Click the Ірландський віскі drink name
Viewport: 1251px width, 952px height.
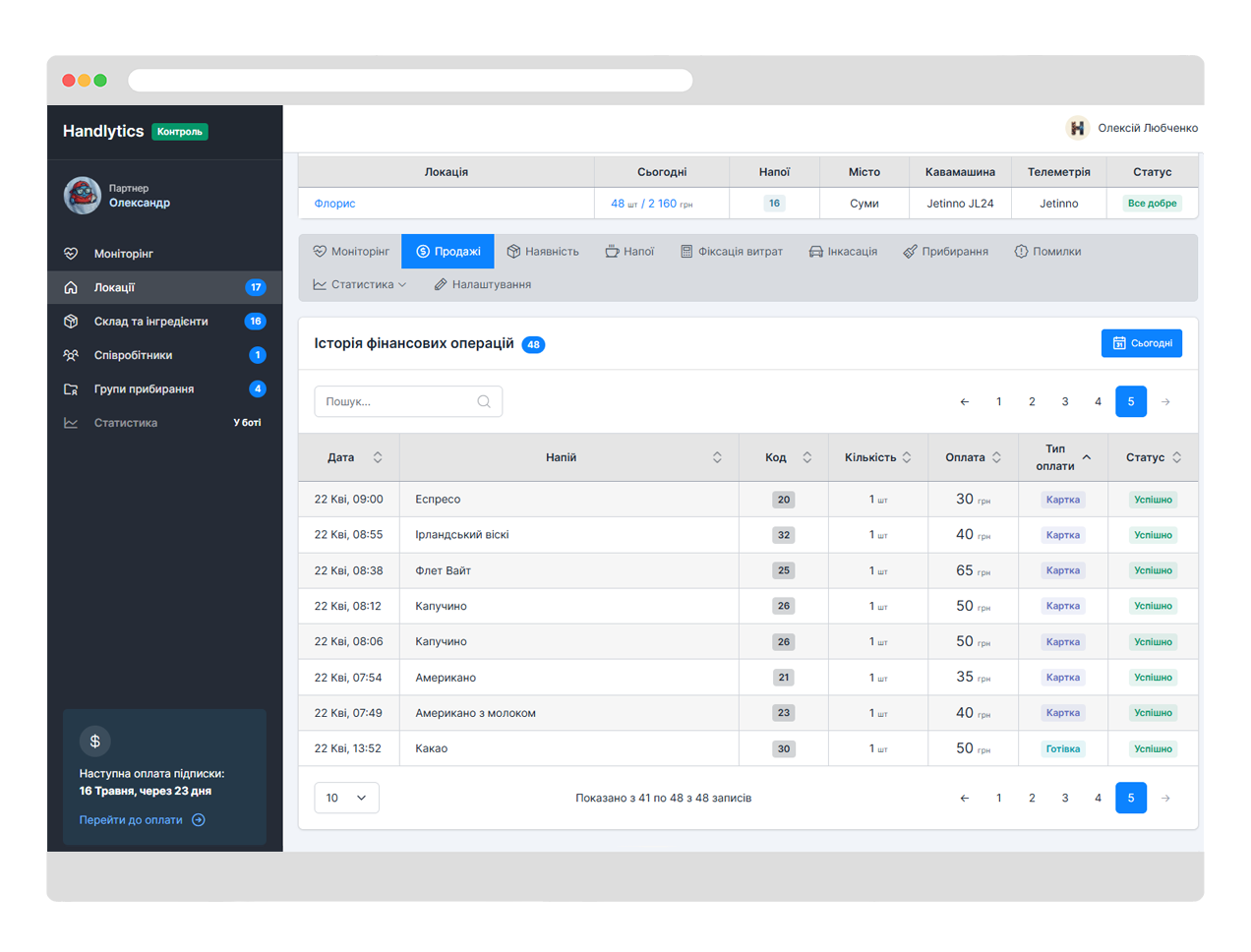pos(462,535)
